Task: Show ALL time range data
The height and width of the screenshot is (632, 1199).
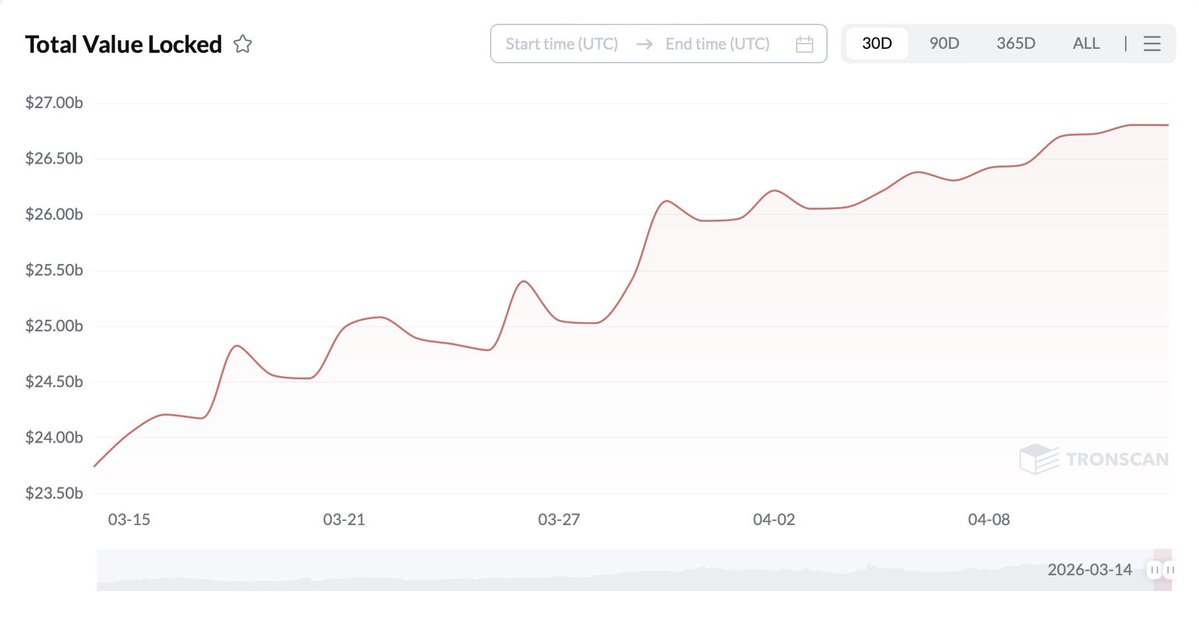Action: [1086, 44]
